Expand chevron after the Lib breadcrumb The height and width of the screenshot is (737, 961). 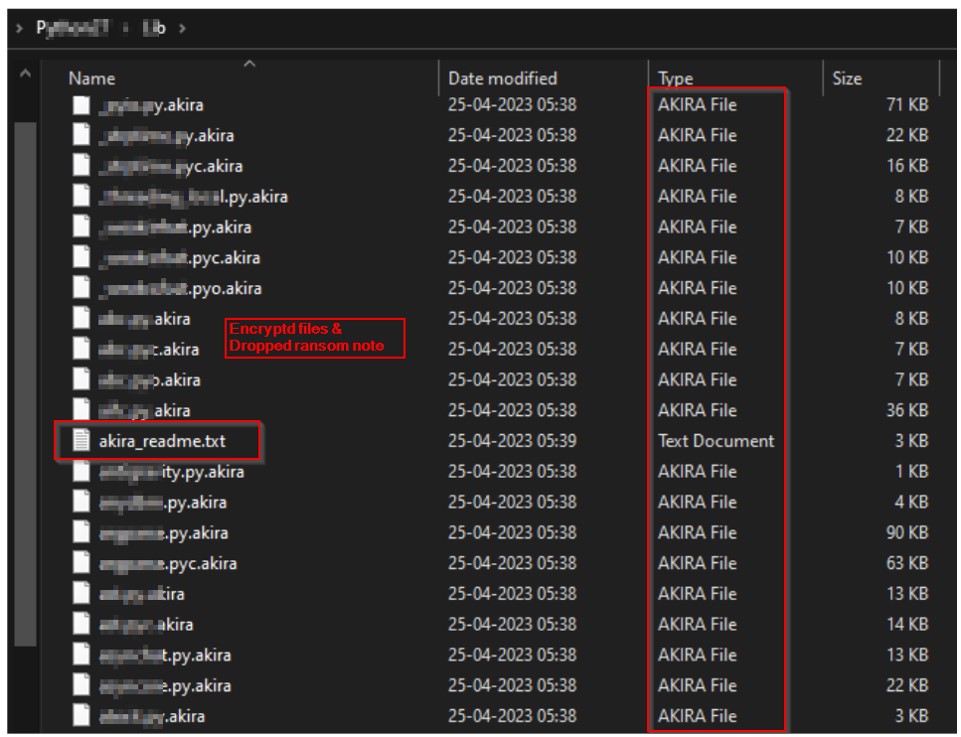(182, 28)
